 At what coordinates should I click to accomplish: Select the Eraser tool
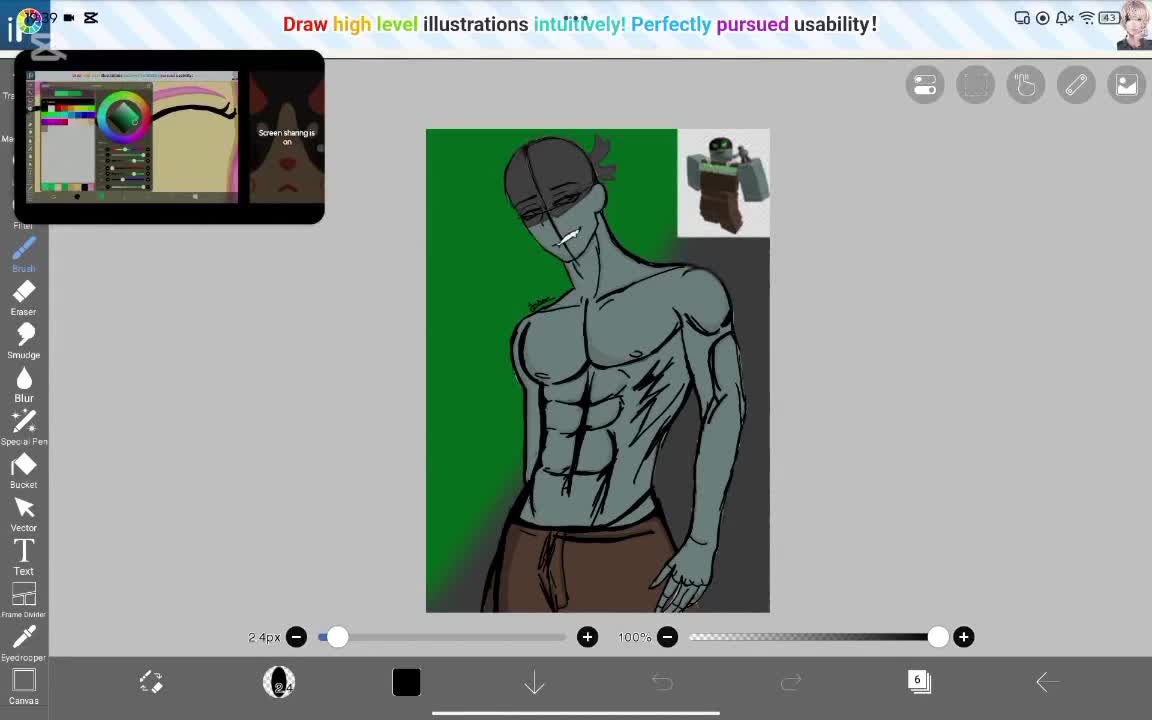pyautogui.click(x=24, y=298)
